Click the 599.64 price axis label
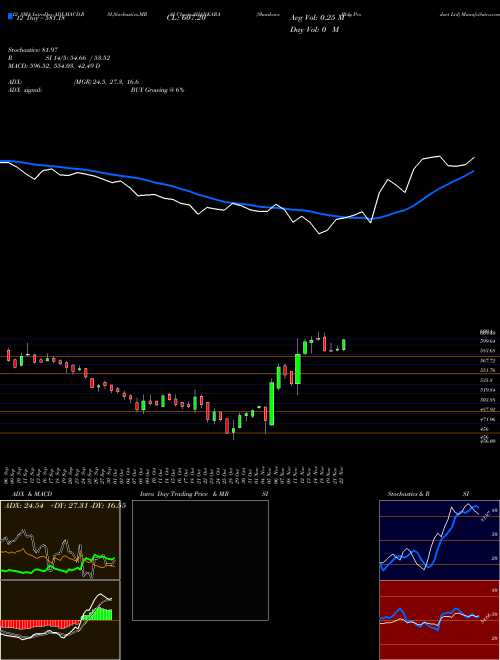The image size is (500, 660). (x=488, y=341)
